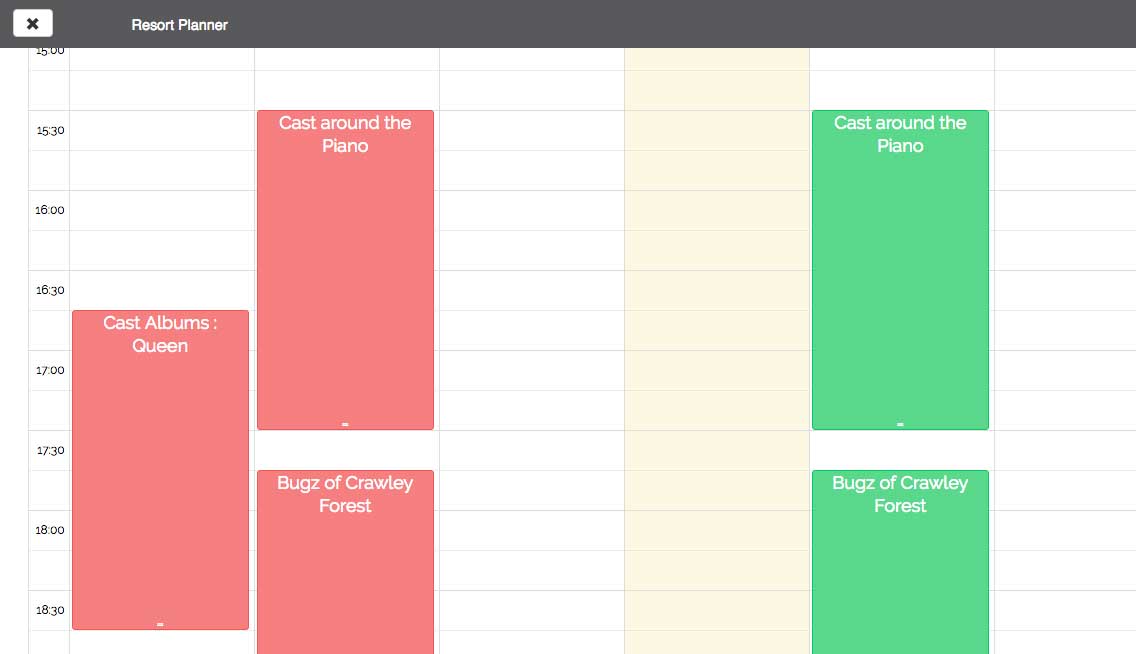Click the Resort Planner title text
The width and height of the screenshot is (1136, 654).
[179, 25]
